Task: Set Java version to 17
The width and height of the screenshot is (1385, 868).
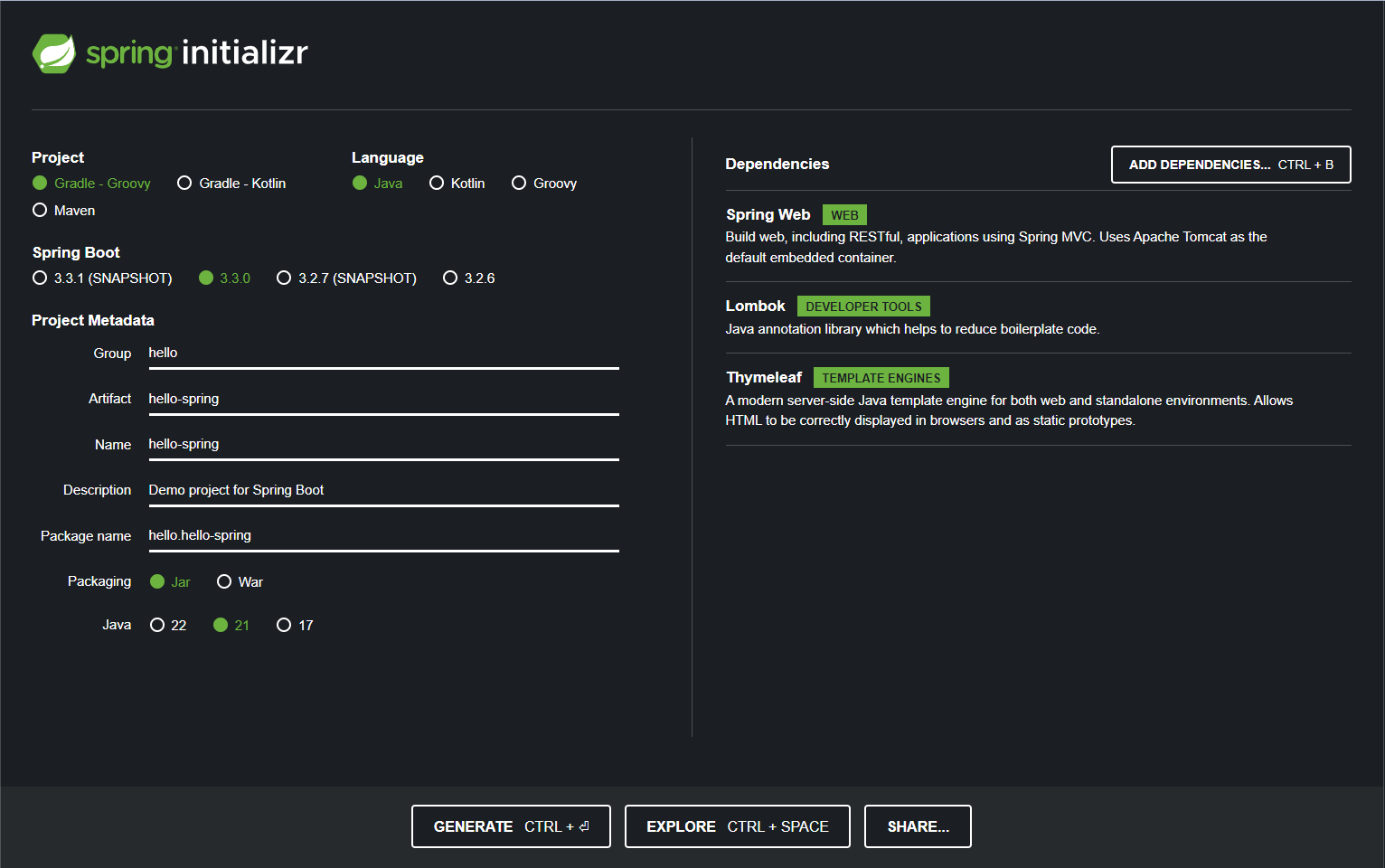Action: [x=295, y=626]
